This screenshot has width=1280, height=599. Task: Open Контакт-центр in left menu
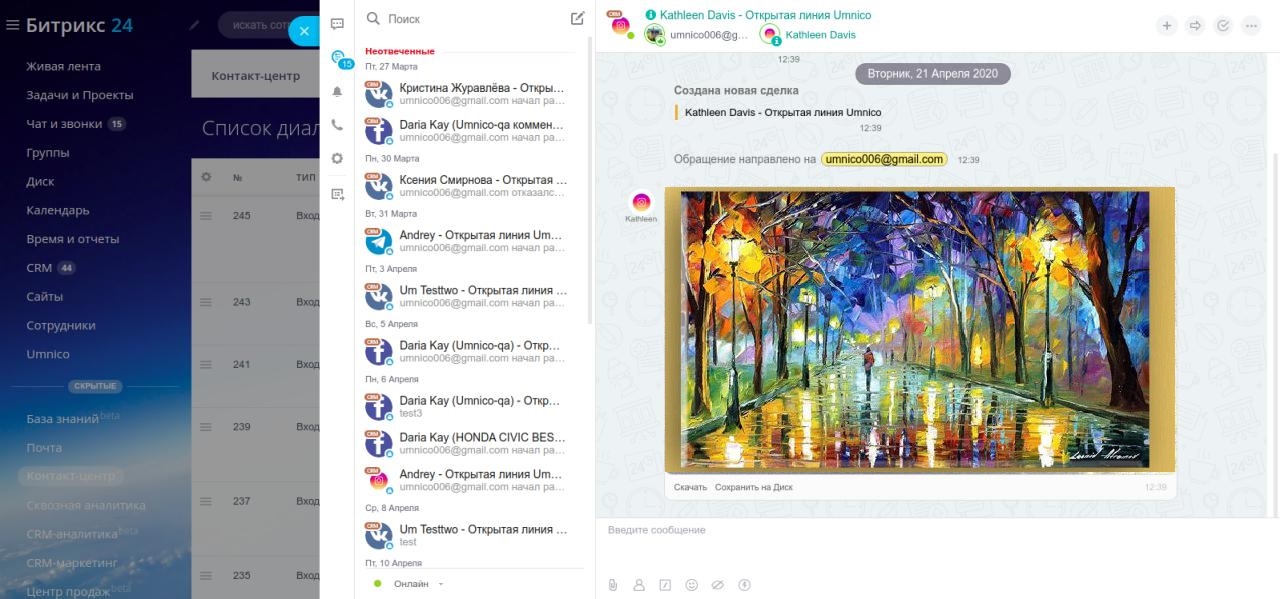pyautogui.click(x=72, y=476)
